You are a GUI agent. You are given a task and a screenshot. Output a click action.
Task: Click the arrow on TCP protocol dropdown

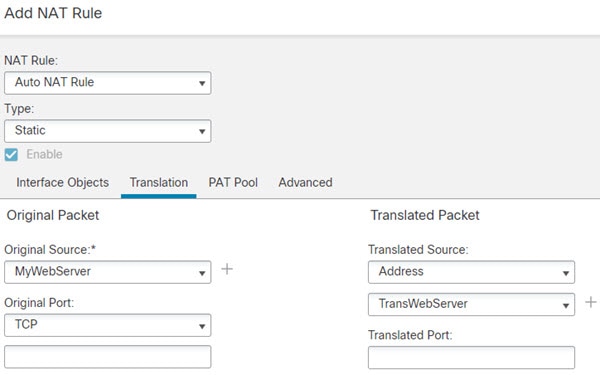202,326
